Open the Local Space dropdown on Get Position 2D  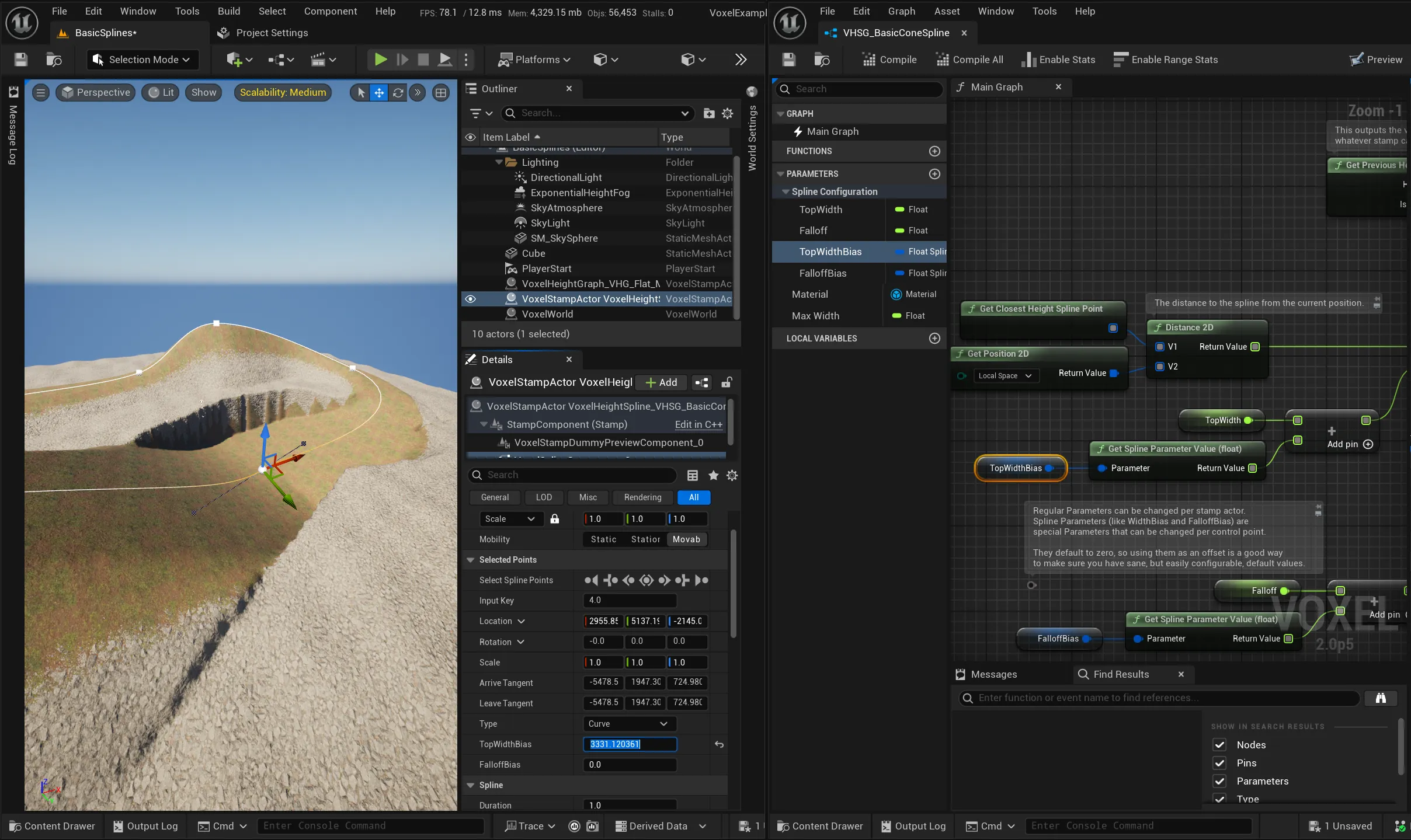(1006, 376)
